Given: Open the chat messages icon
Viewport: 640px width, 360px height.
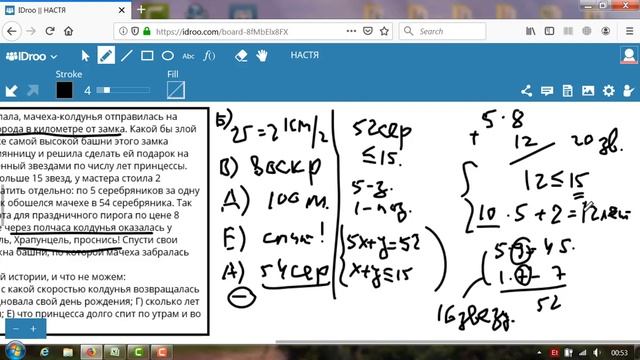Looking at the screenshot, I should click(x=547, y=91).
